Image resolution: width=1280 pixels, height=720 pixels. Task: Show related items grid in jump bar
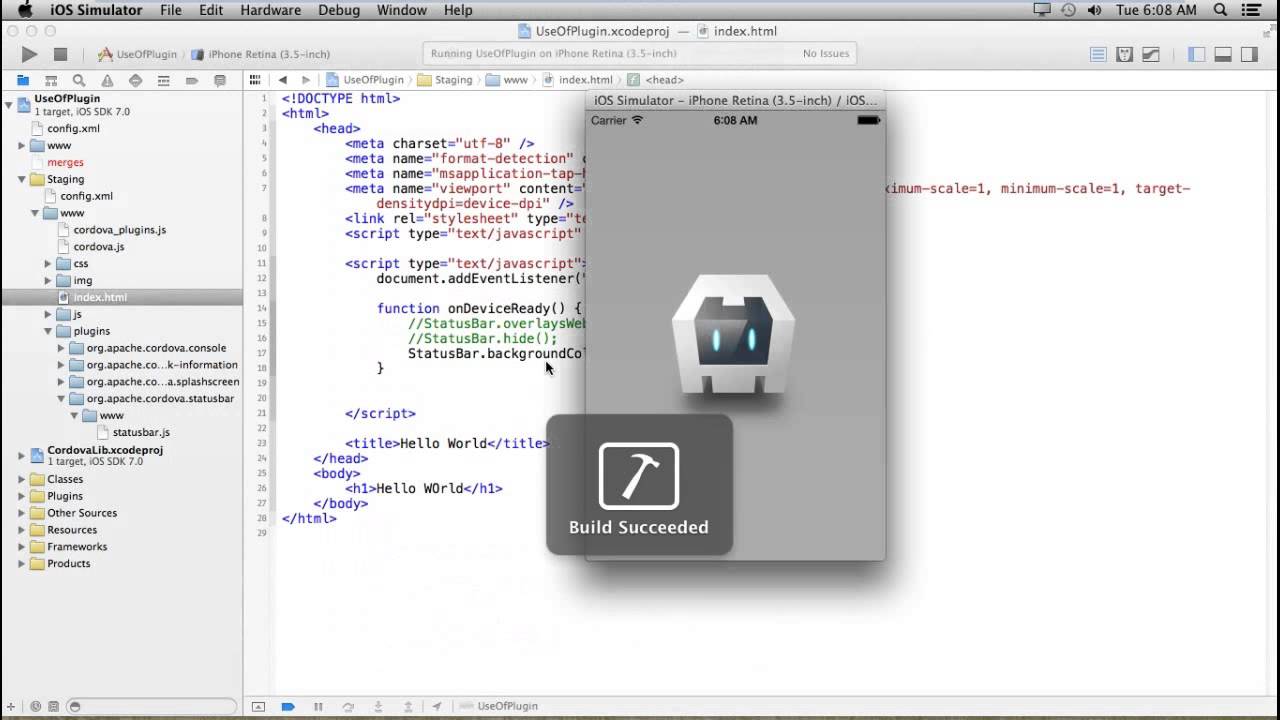point(255,80)
